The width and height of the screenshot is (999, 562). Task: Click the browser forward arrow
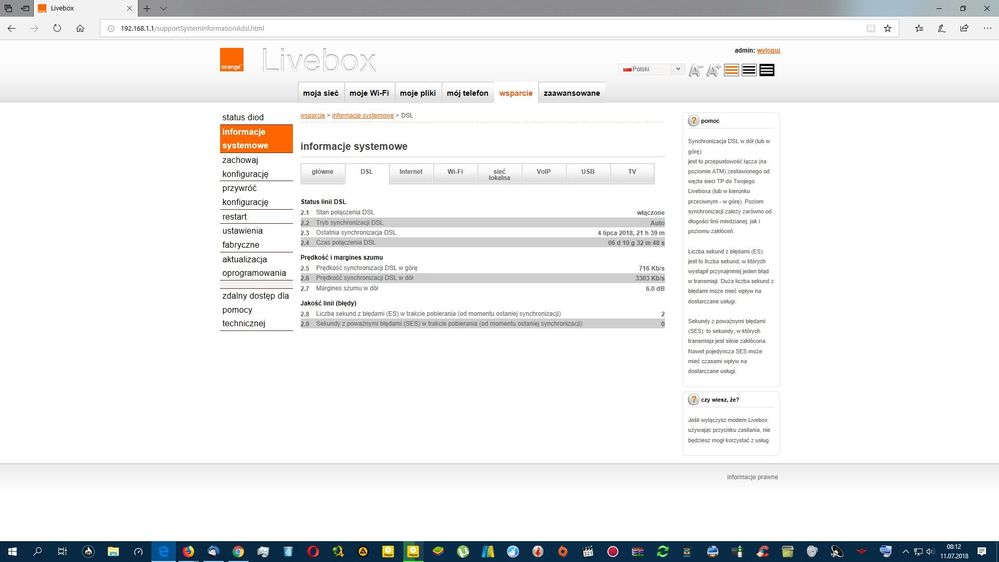(34, 28)
